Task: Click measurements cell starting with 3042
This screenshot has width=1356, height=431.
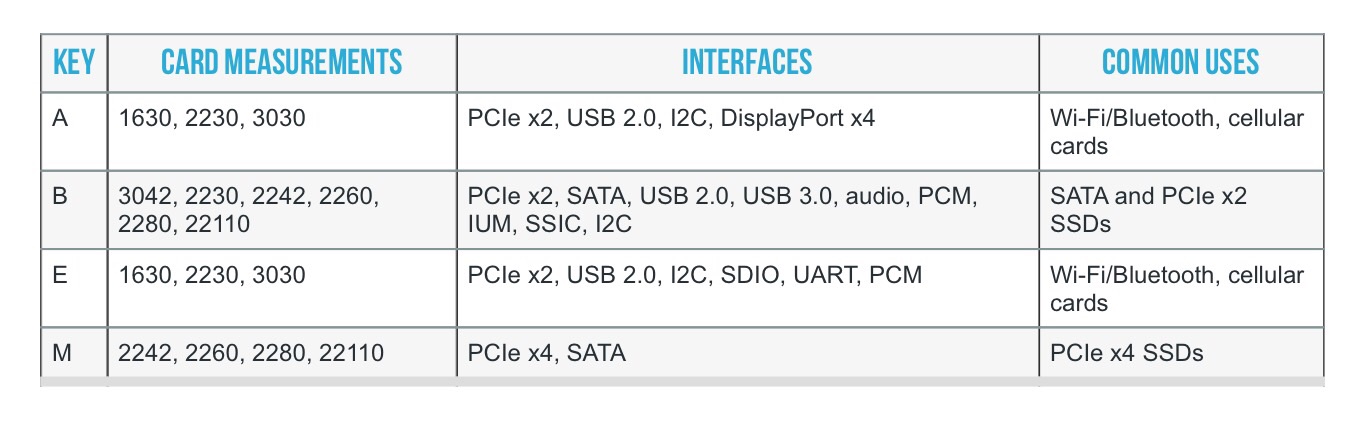Action: click(x=282, y=209)
